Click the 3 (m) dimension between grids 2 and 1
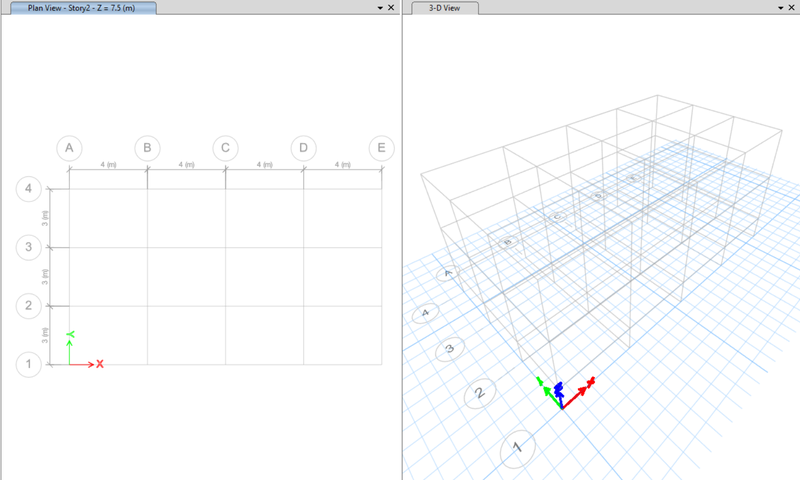Image resolution: width=800 pixels, height=480 pixels. click(x=45, y=335)
